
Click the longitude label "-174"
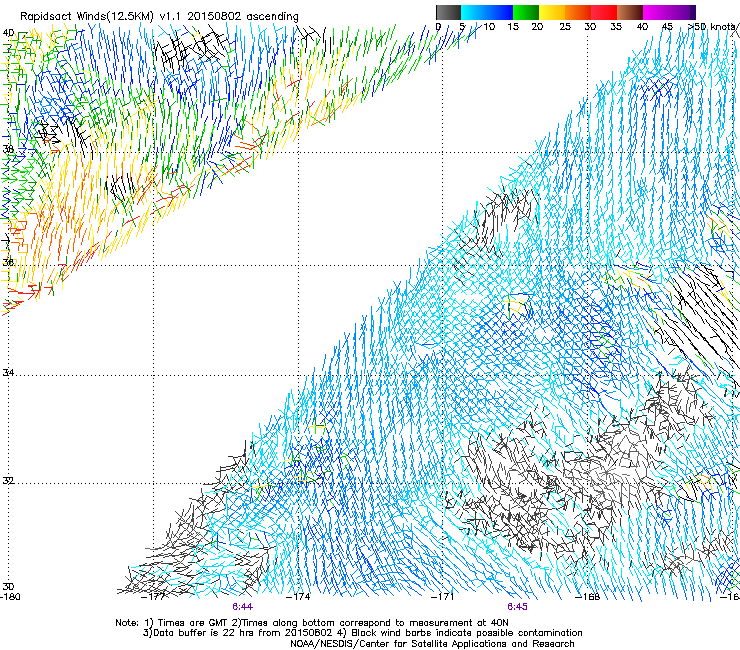click(299, 597)
